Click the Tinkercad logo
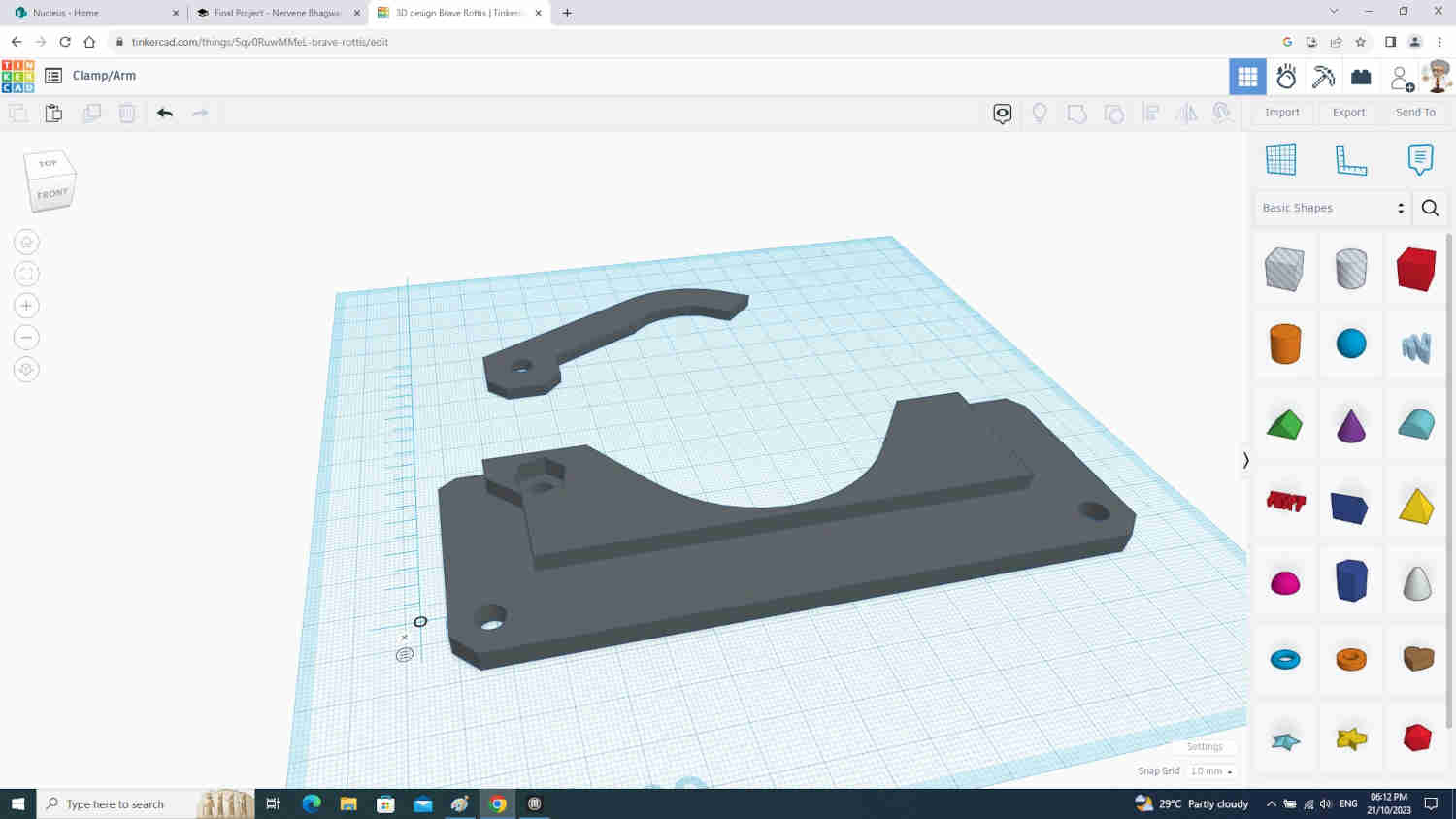This screenshot has width=1456, height=819. tap(17, 76)
